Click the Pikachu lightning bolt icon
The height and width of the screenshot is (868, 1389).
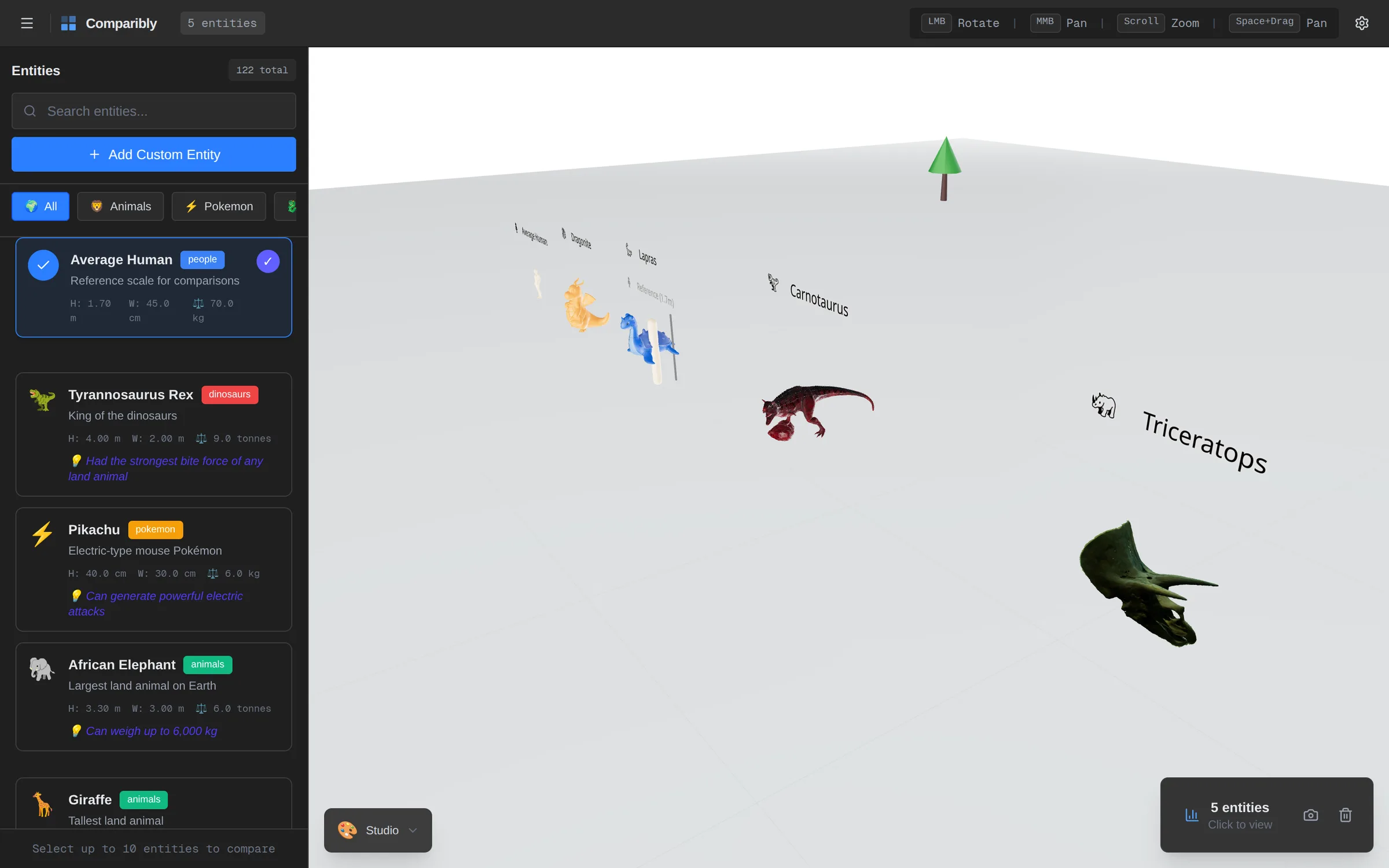pos(42,534)
